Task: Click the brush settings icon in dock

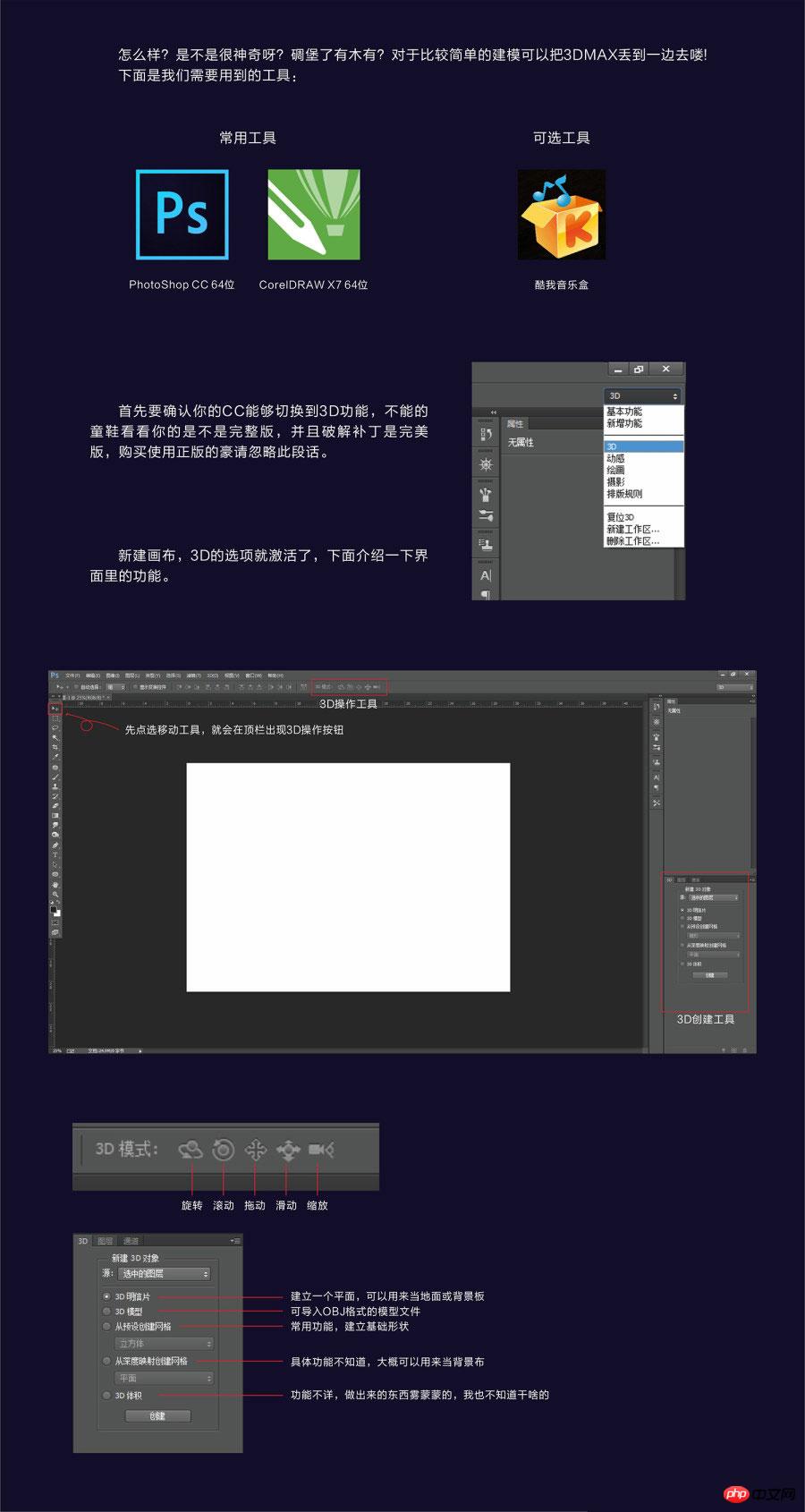Action: point(486,515)
